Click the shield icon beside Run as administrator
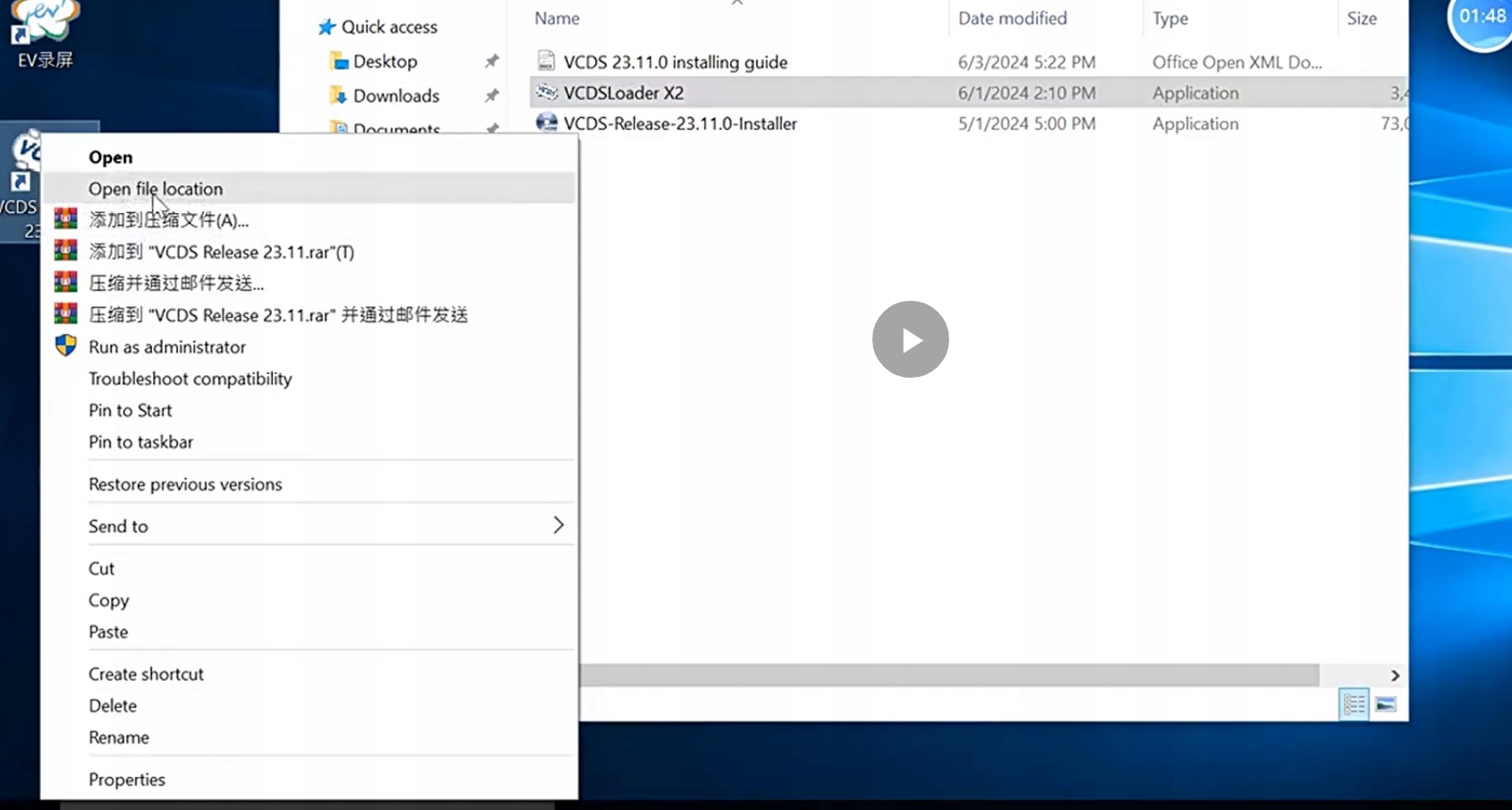 coord(65,345)
